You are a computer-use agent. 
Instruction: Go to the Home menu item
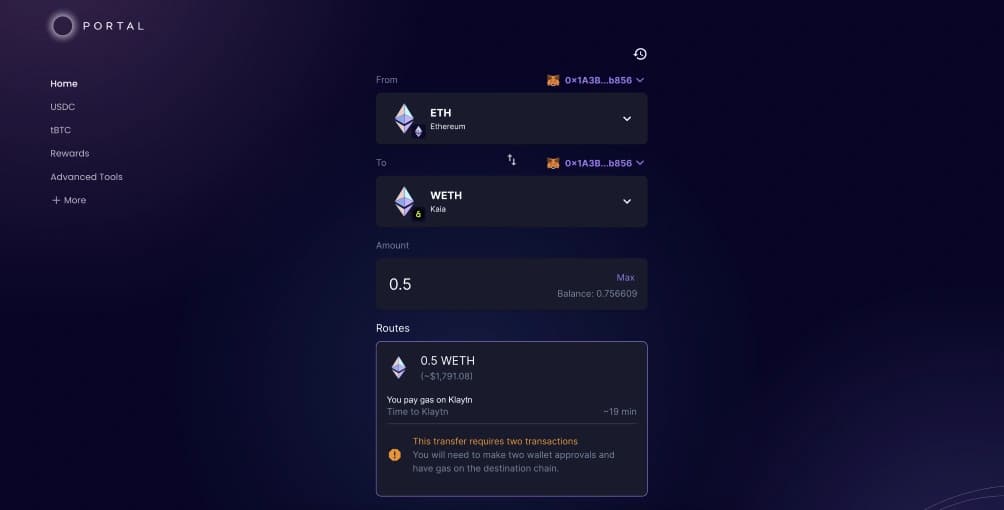[64, 83]
